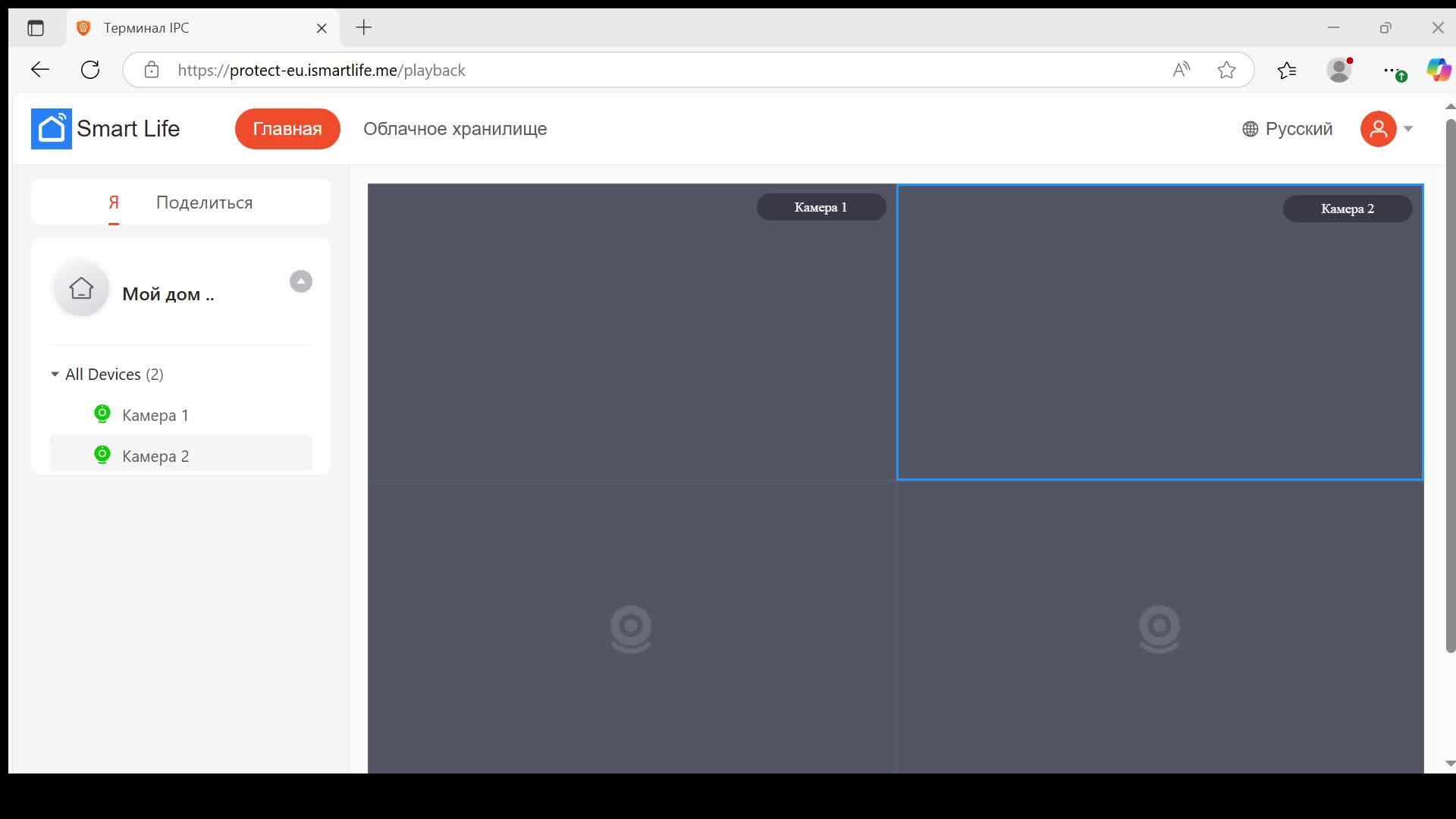Launch the Copilot icon
The image size is (1456, 819).
coord(1439,70)
